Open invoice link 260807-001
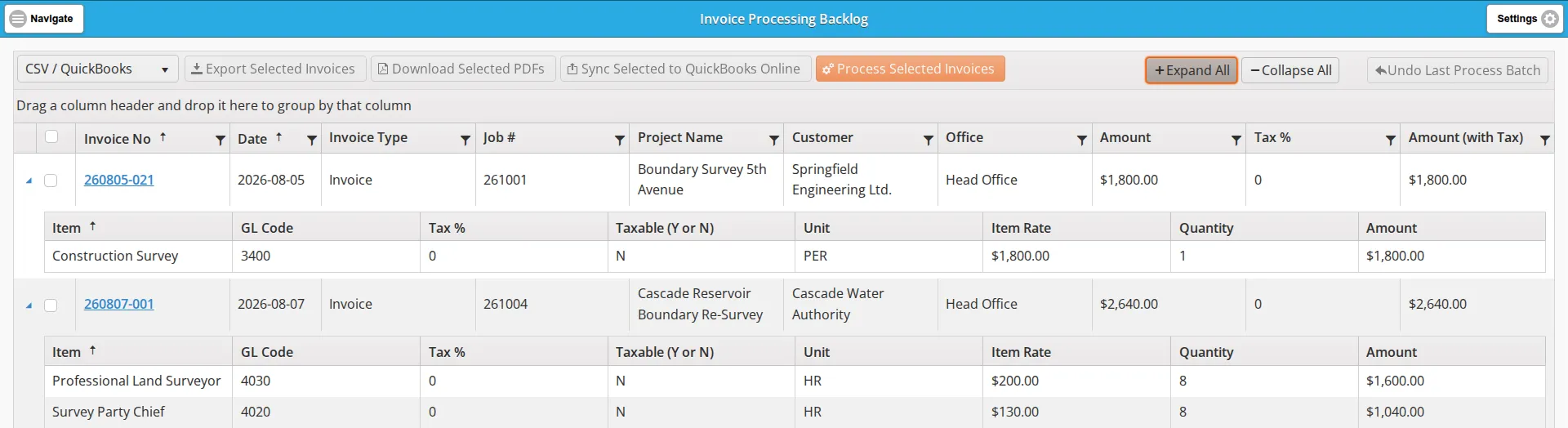1568x428 pixels. point(118,304)
